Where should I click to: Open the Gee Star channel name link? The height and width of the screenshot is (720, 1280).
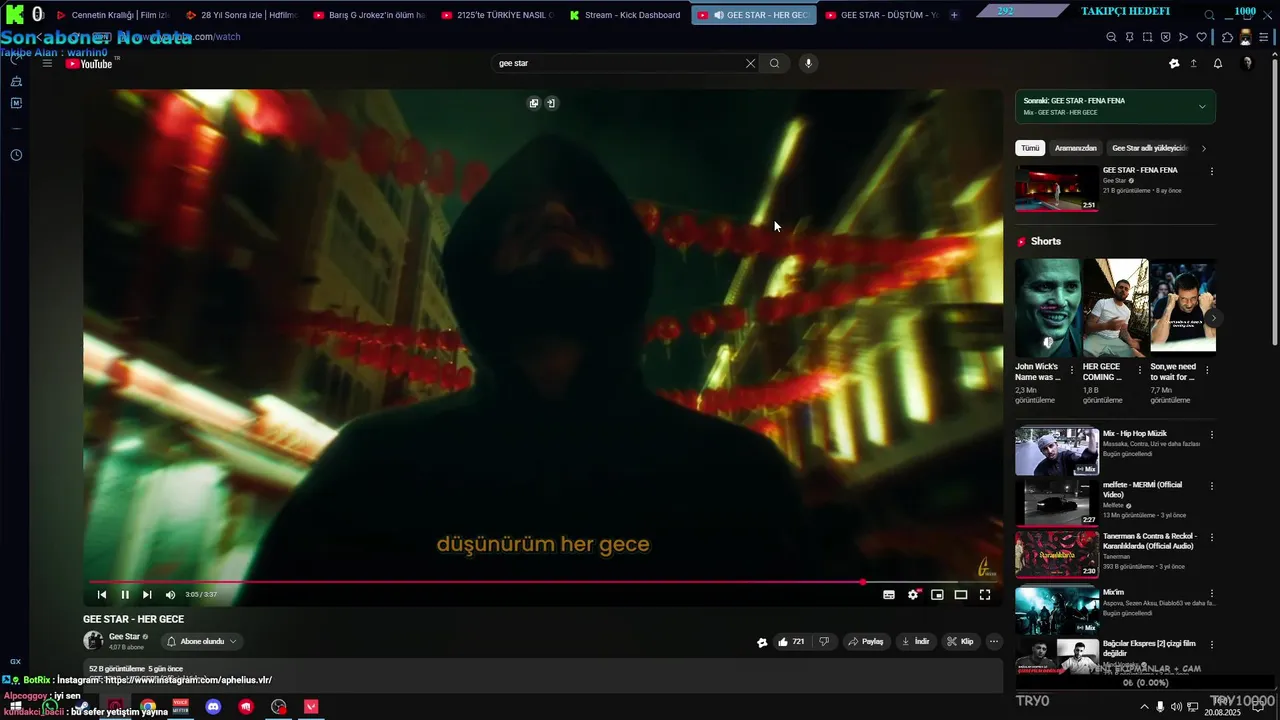click(124, 636)
